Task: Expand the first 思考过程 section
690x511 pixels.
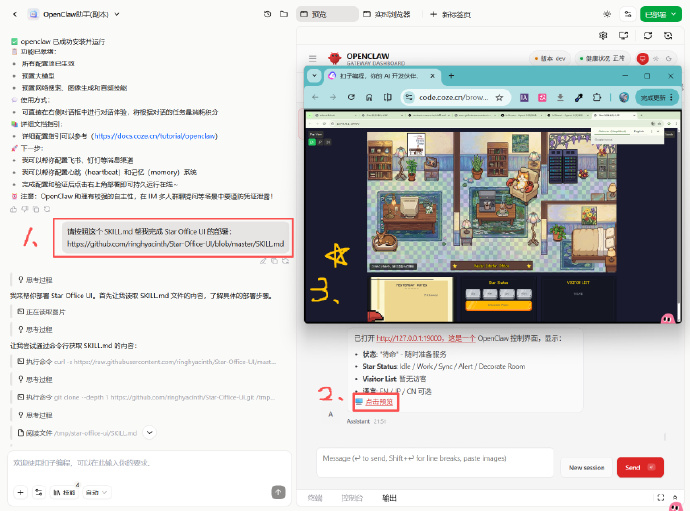Action: pos(35,280)
